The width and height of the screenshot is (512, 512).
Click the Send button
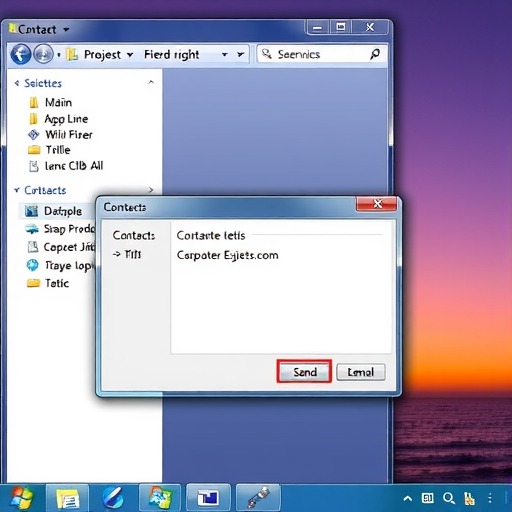pos(304,372)
